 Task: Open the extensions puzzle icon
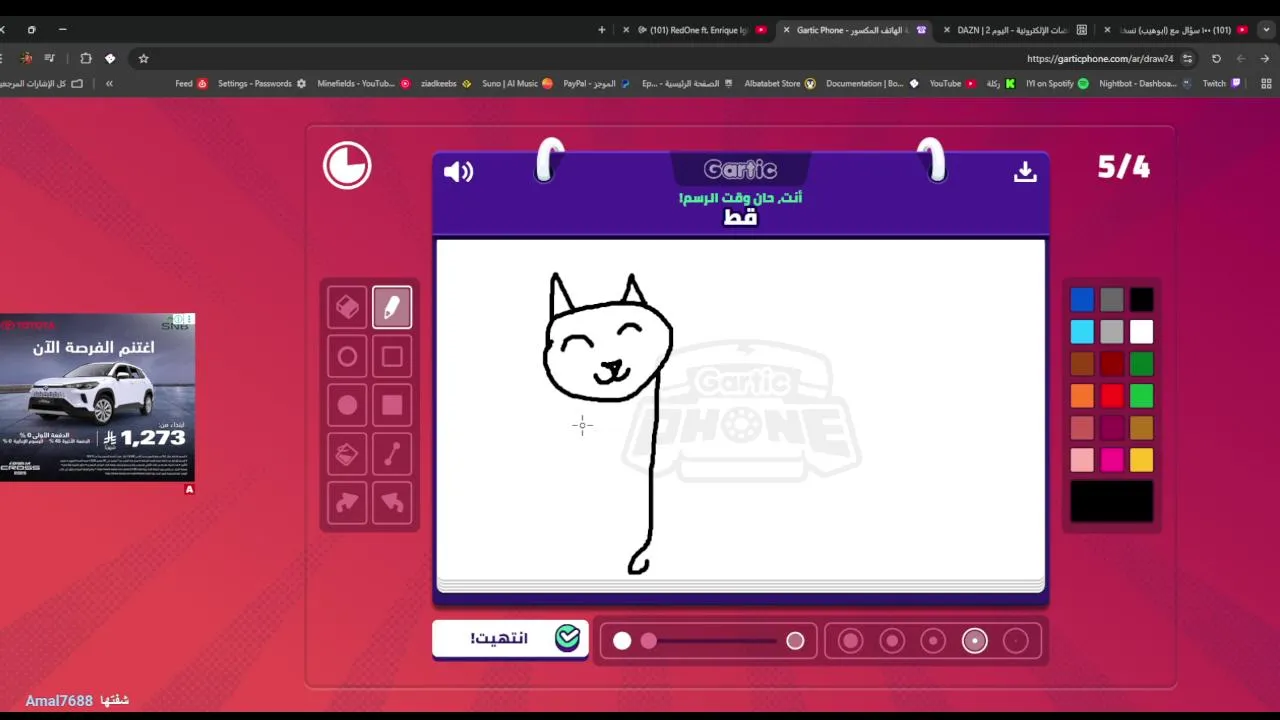click(x=85, y=58)
